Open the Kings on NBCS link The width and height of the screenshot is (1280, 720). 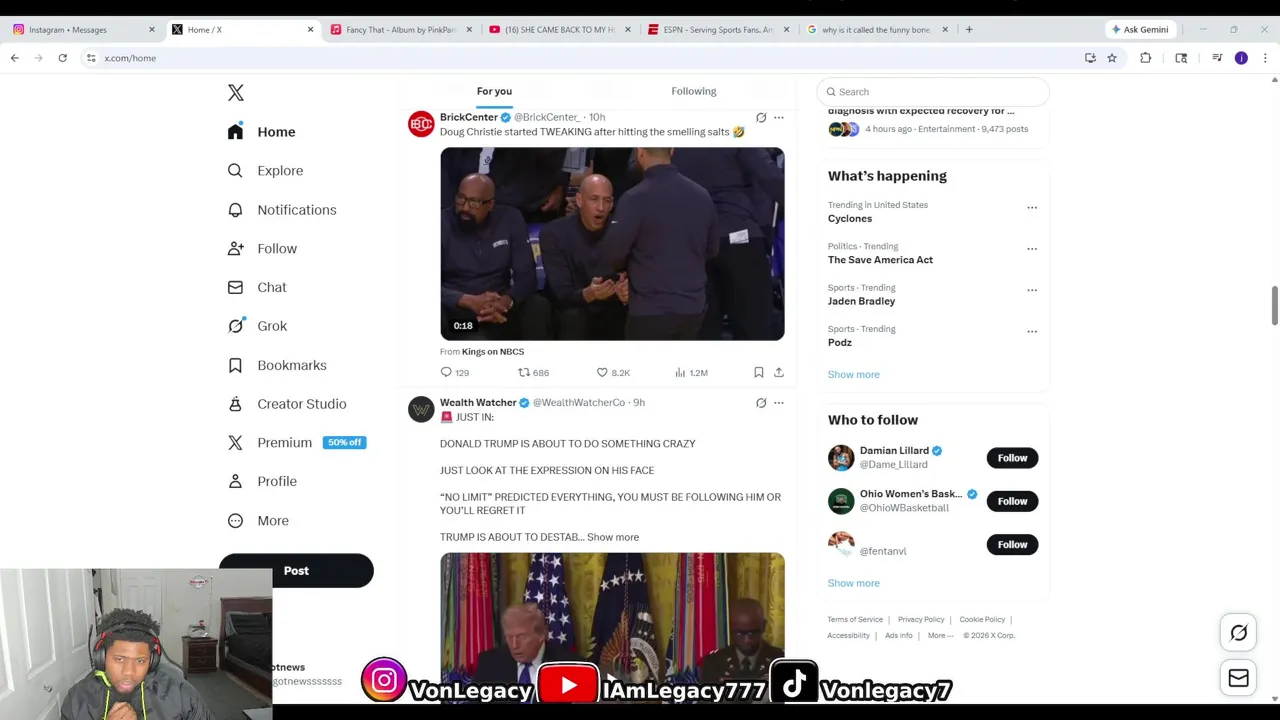pos(493,352)
